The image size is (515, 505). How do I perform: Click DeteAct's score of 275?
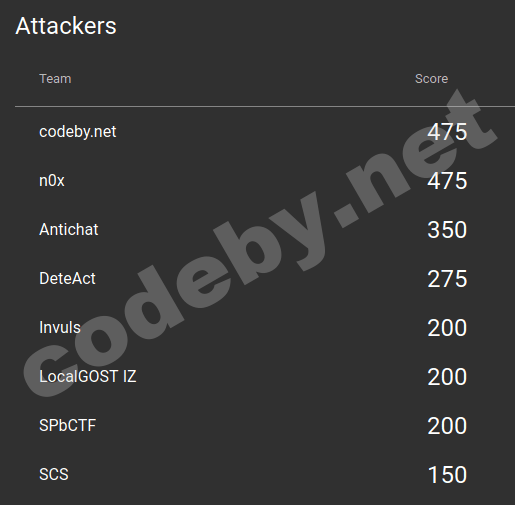pyautogui.click(x=447, y=279)
